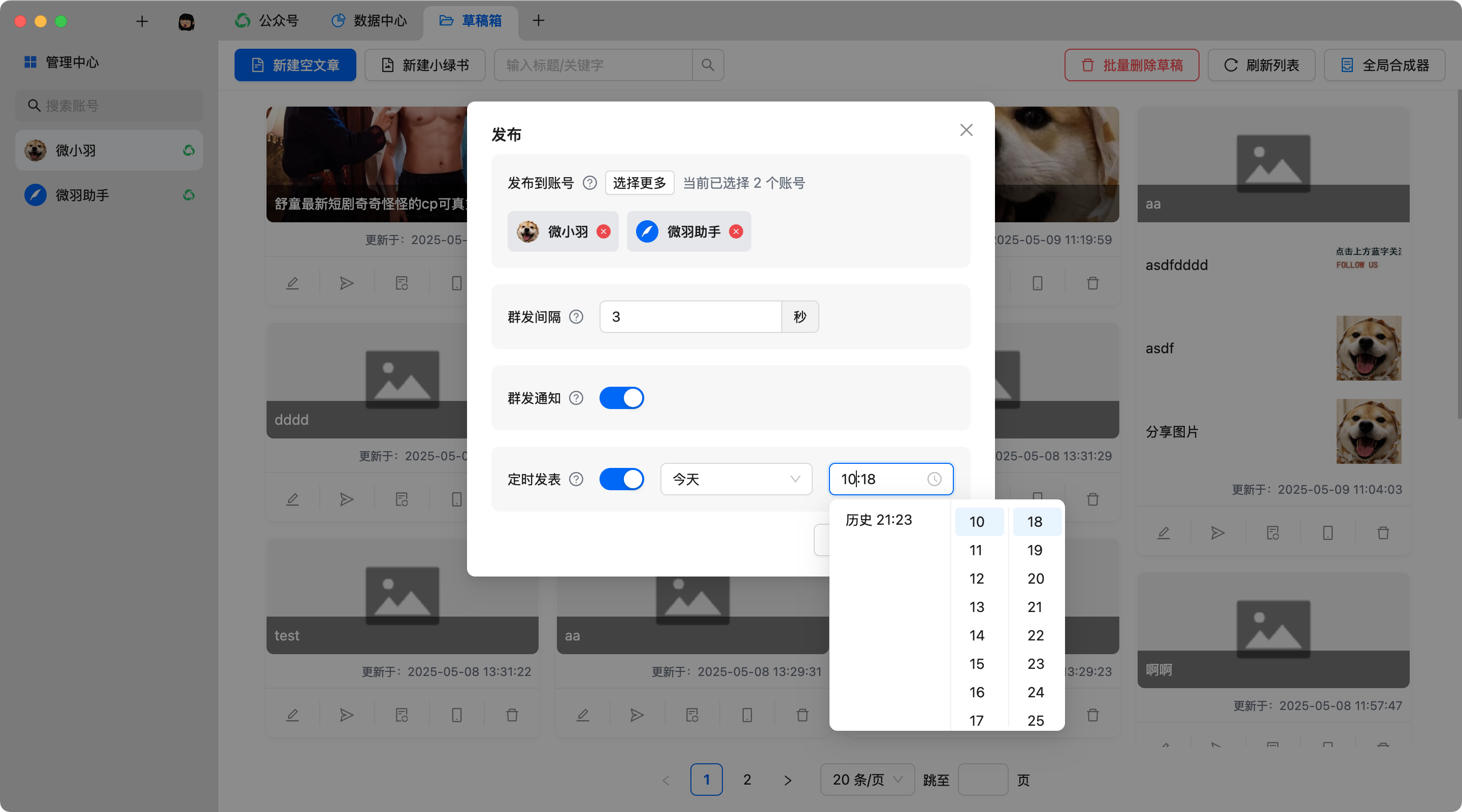Open new window with title bar plus

coord(142,21)
